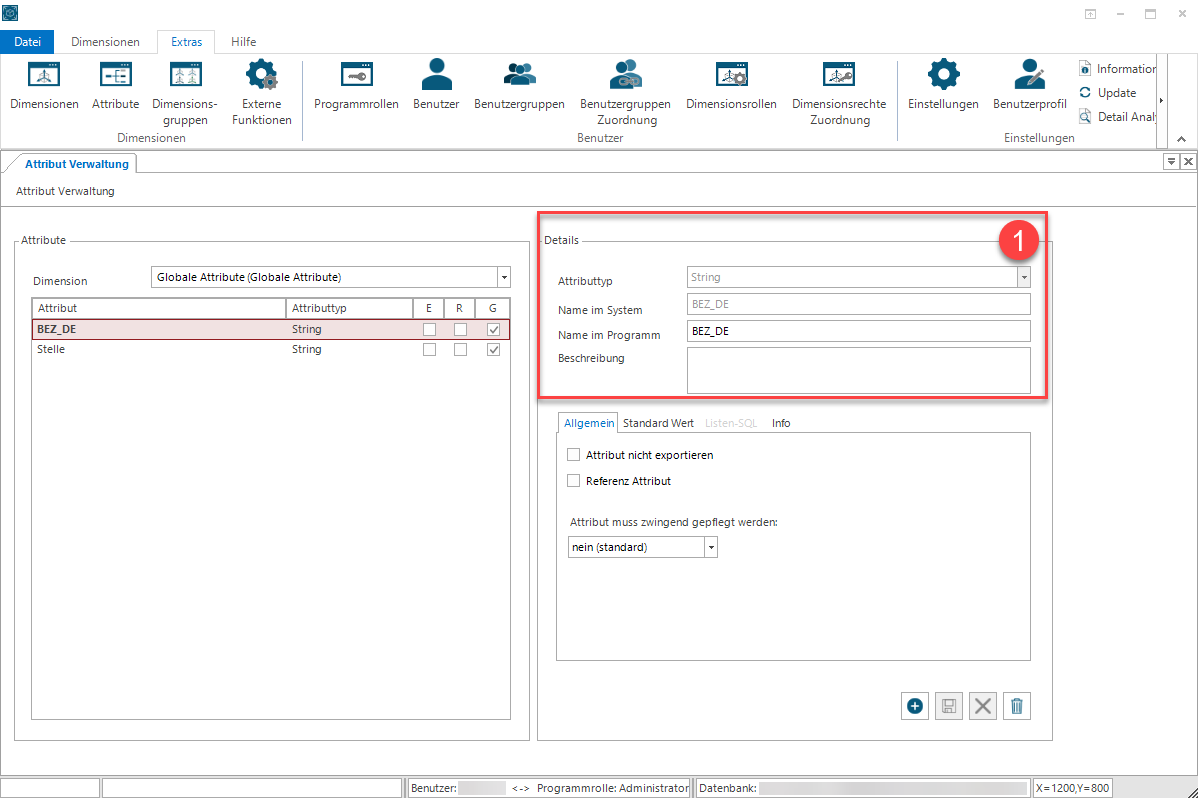Click String type in Stelle row

(x=306, y=349)
